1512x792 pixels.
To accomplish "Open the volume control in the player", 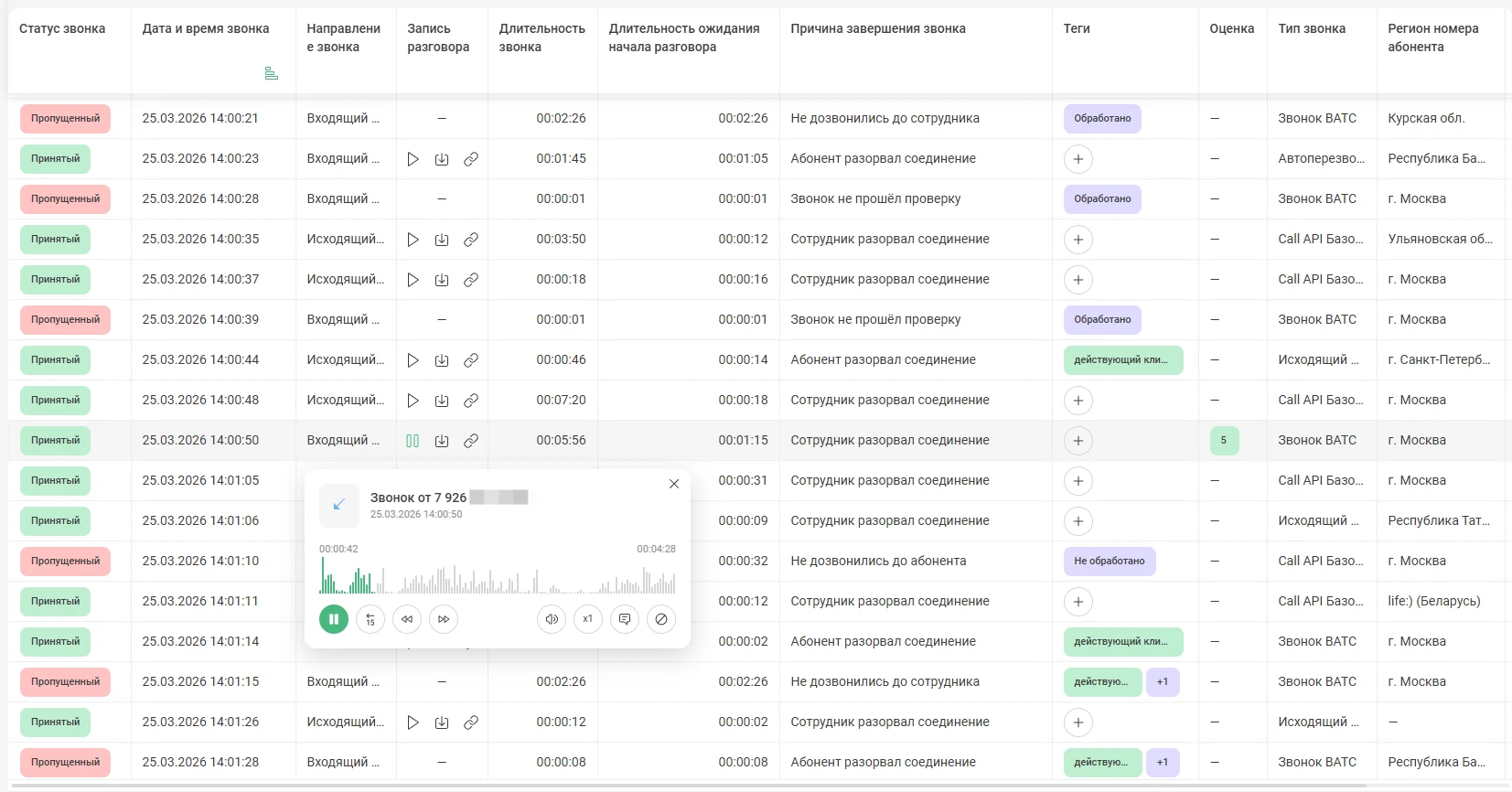I will click(552, 619).
